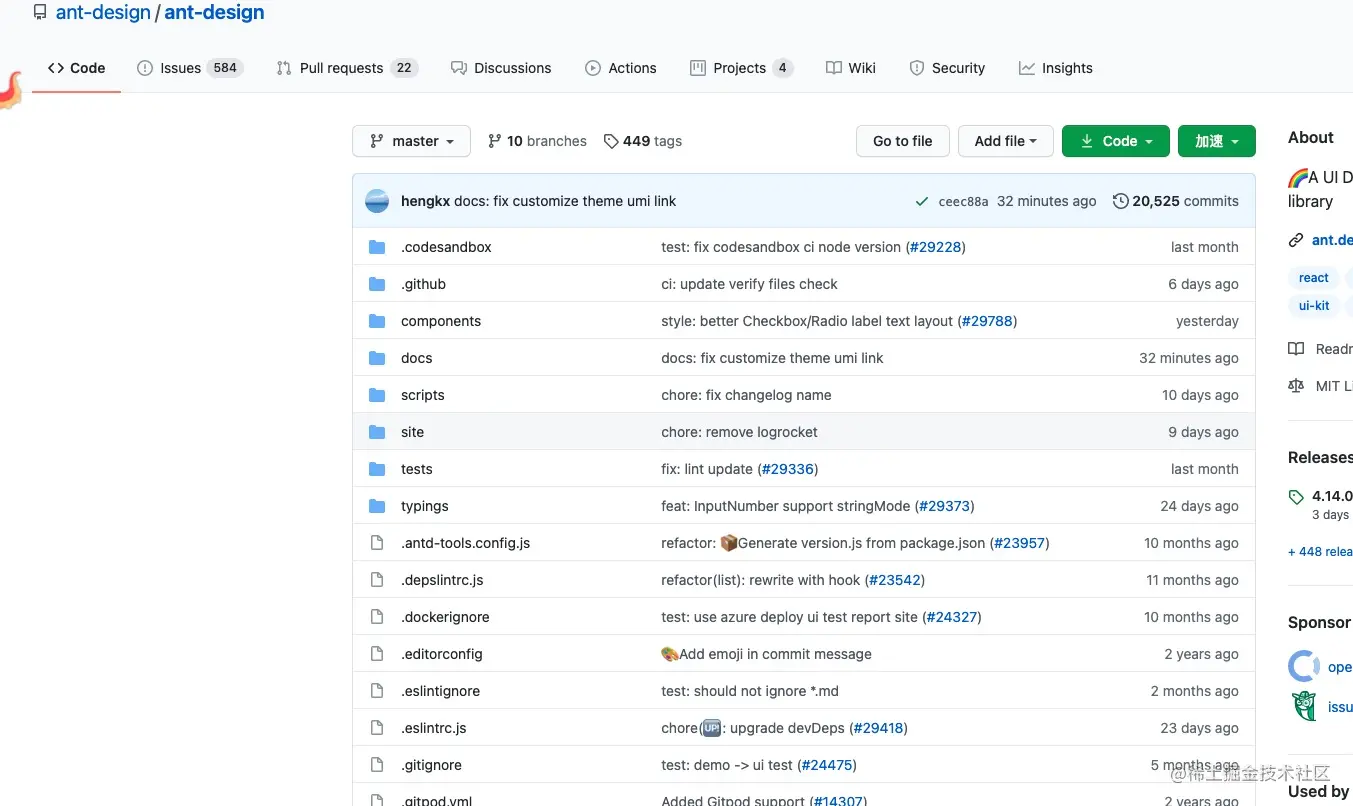Open the Actions tab
Viewport: 1353px width, 806px height.
tap(621, 68)
